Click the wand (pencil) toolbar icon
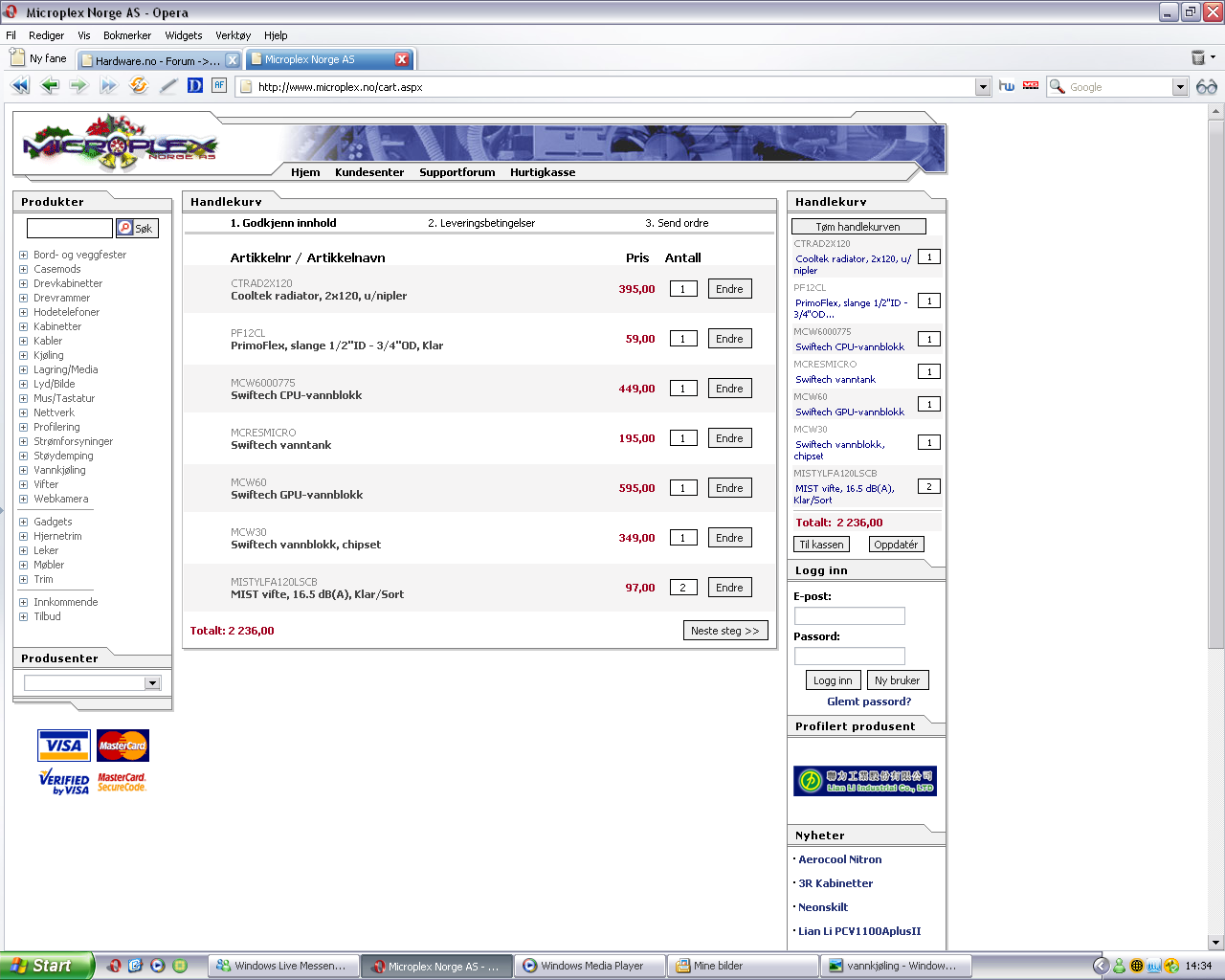Viewport: 1225px width, 980px height. [x=168, y=86]
